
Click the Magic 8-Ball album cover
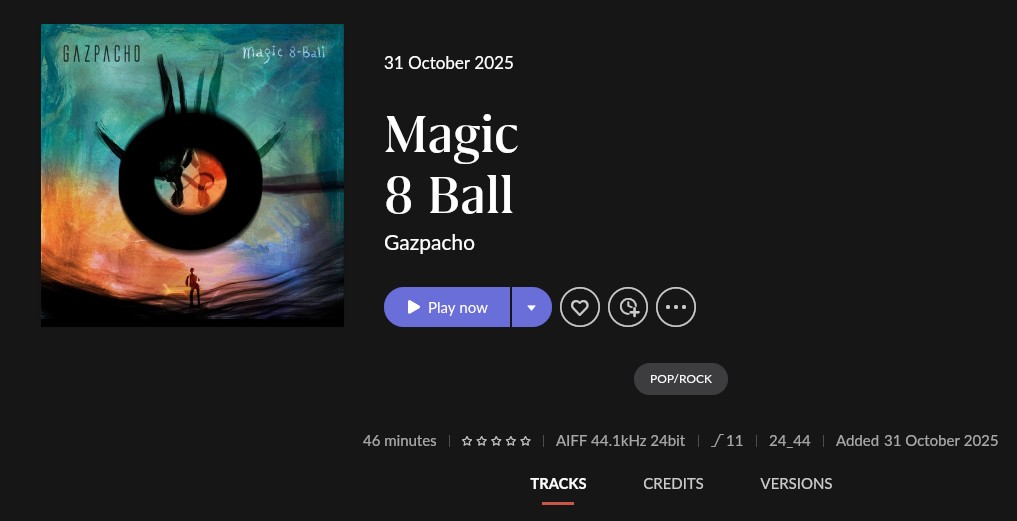[193, 175]
